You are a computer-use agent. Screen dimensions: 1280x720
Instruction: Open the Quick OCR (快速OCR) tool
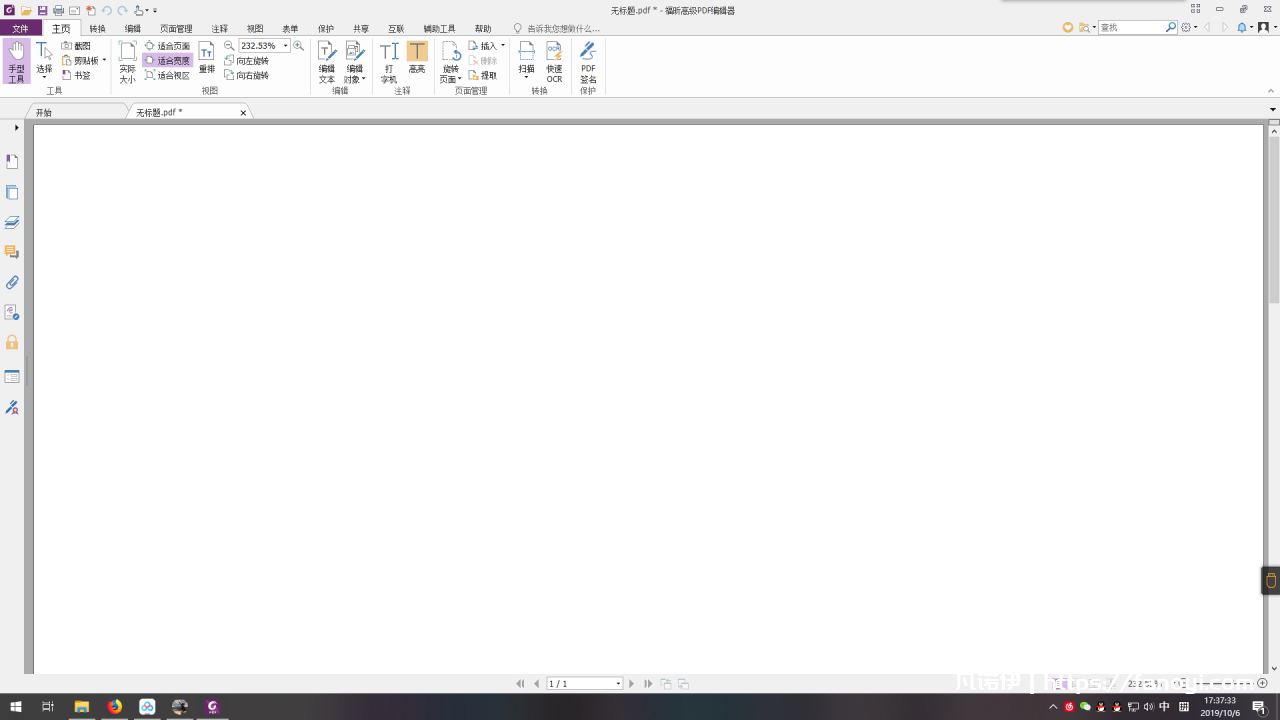(554, 61)
